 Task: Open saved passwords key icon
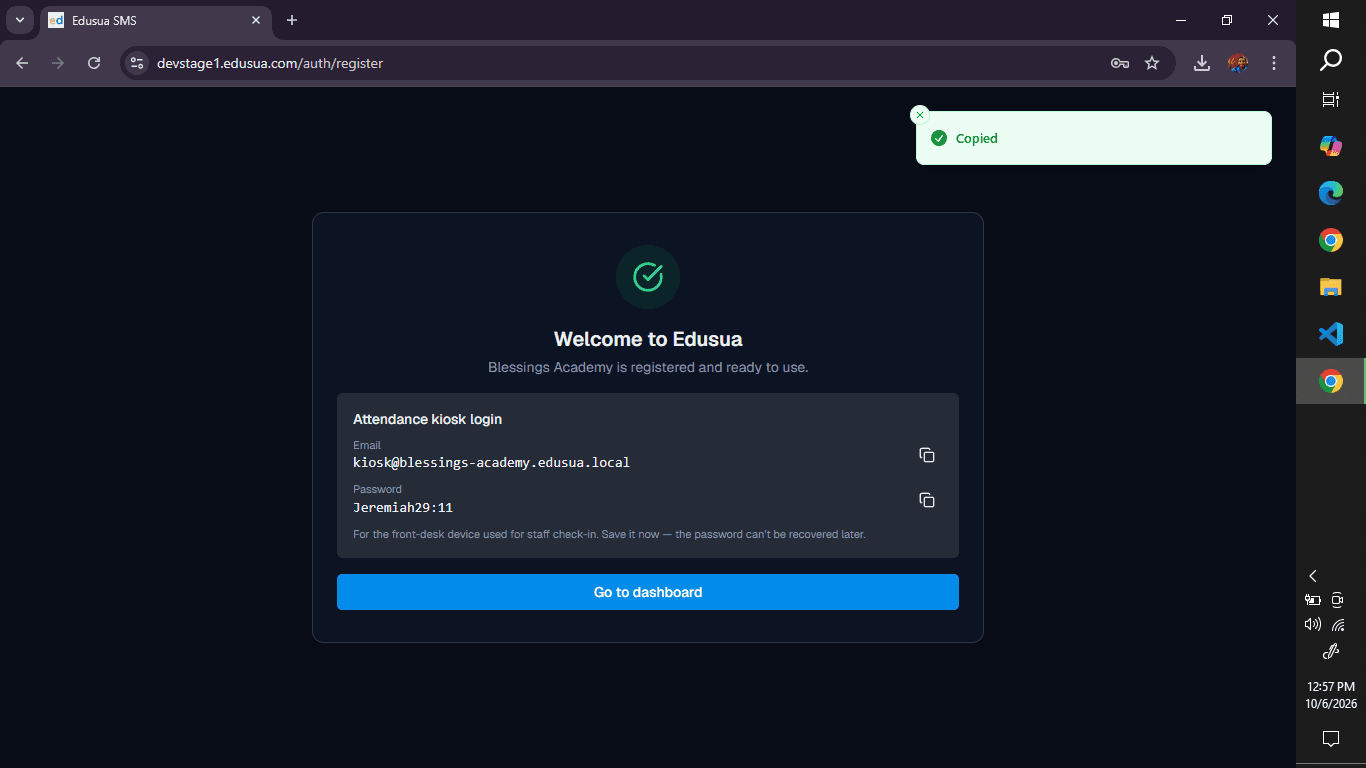[1120, 63]
